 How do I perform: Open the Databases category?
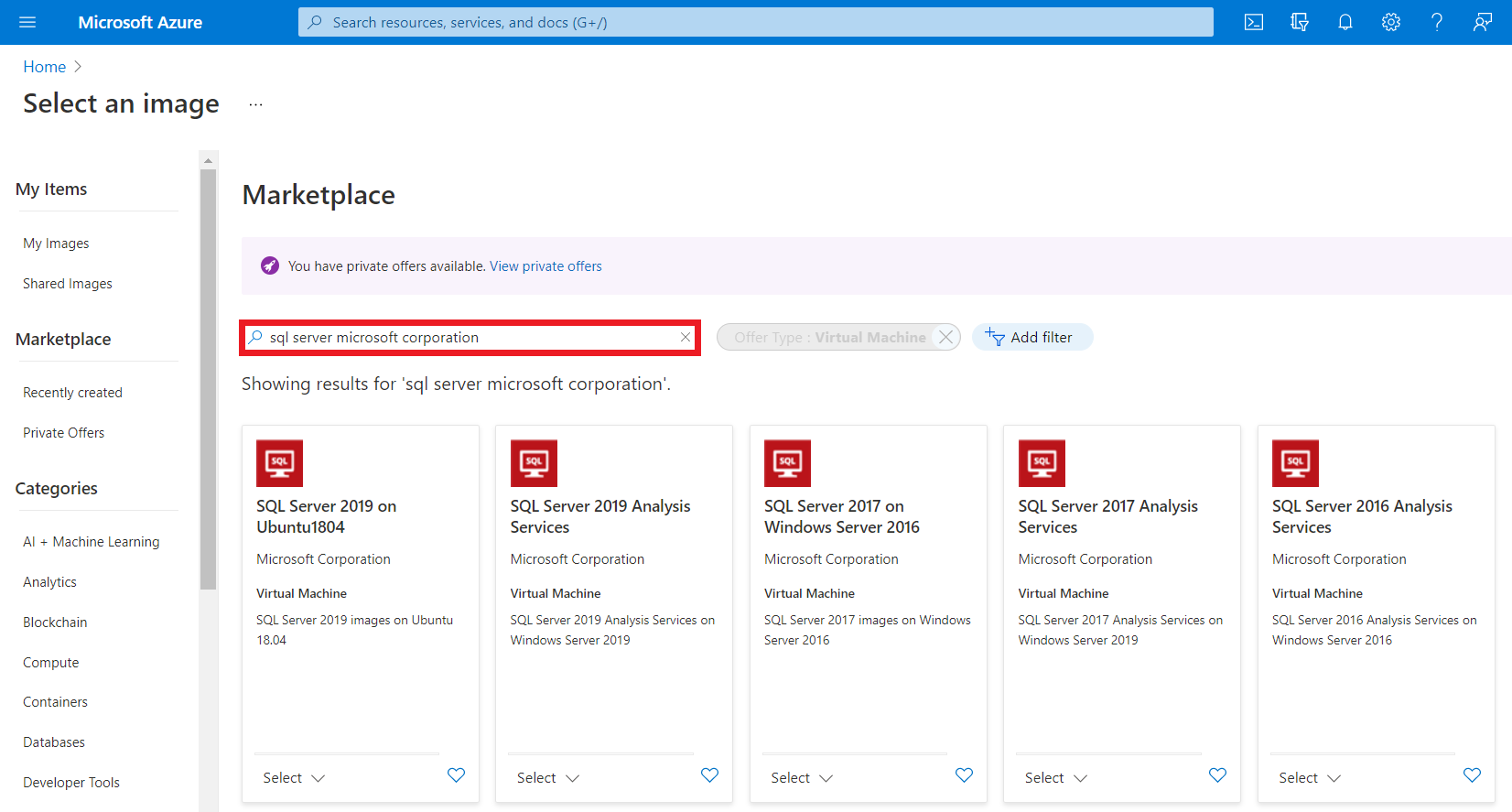pyautogui.click(x=54, y=742)
